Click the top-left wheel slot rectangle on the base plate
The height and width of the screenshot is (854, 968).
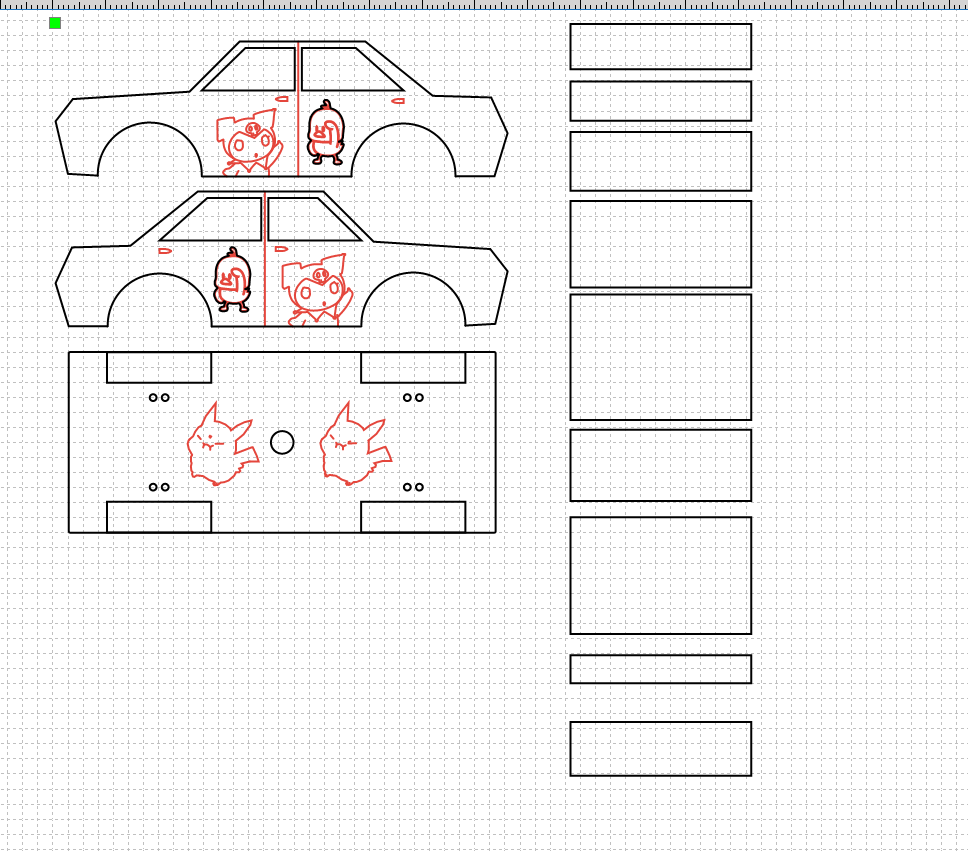pos(159,367)
